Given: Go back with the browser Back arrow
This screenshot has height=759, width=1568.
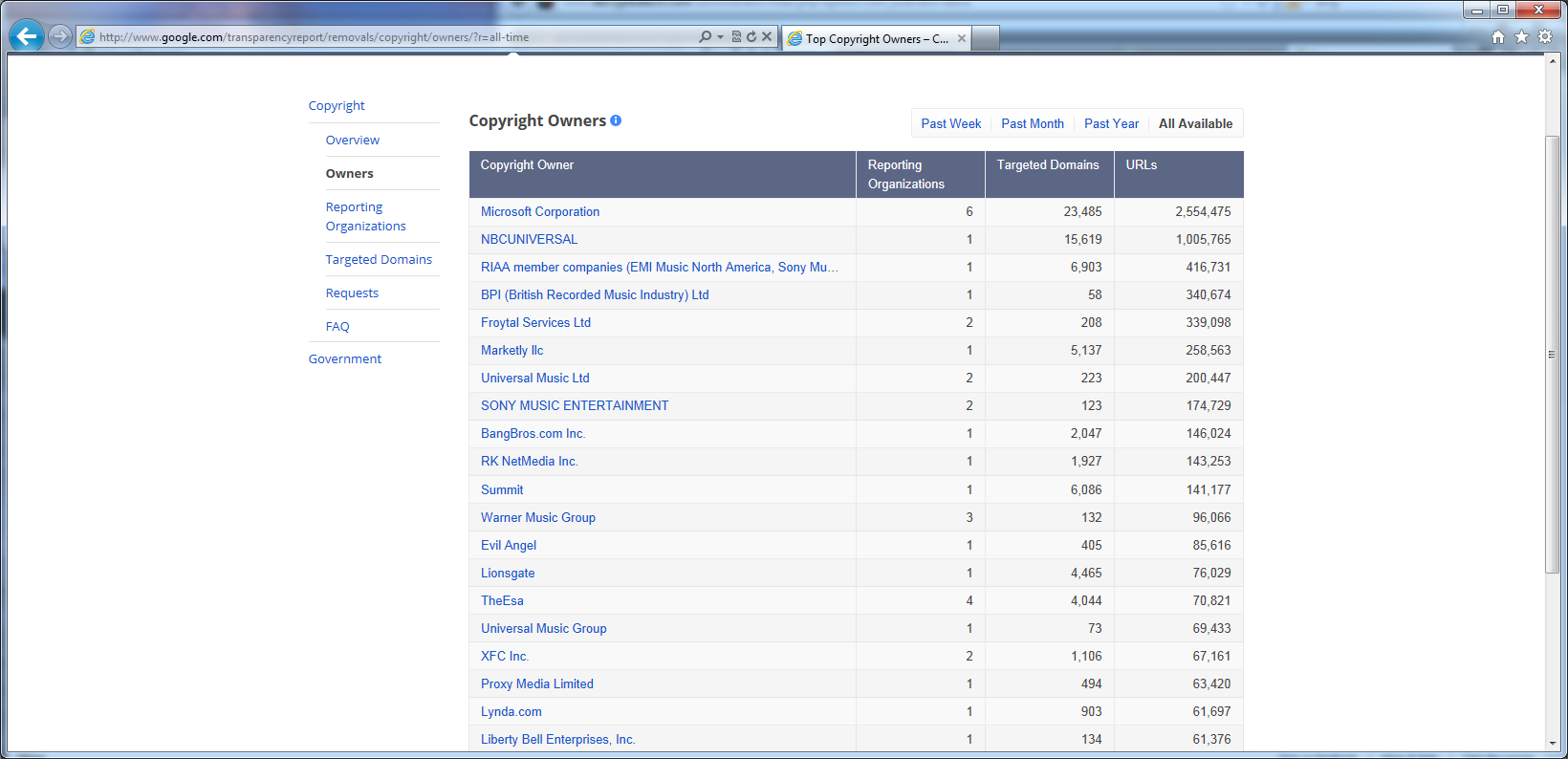Looking at the screenshot, I should [27, 36].
